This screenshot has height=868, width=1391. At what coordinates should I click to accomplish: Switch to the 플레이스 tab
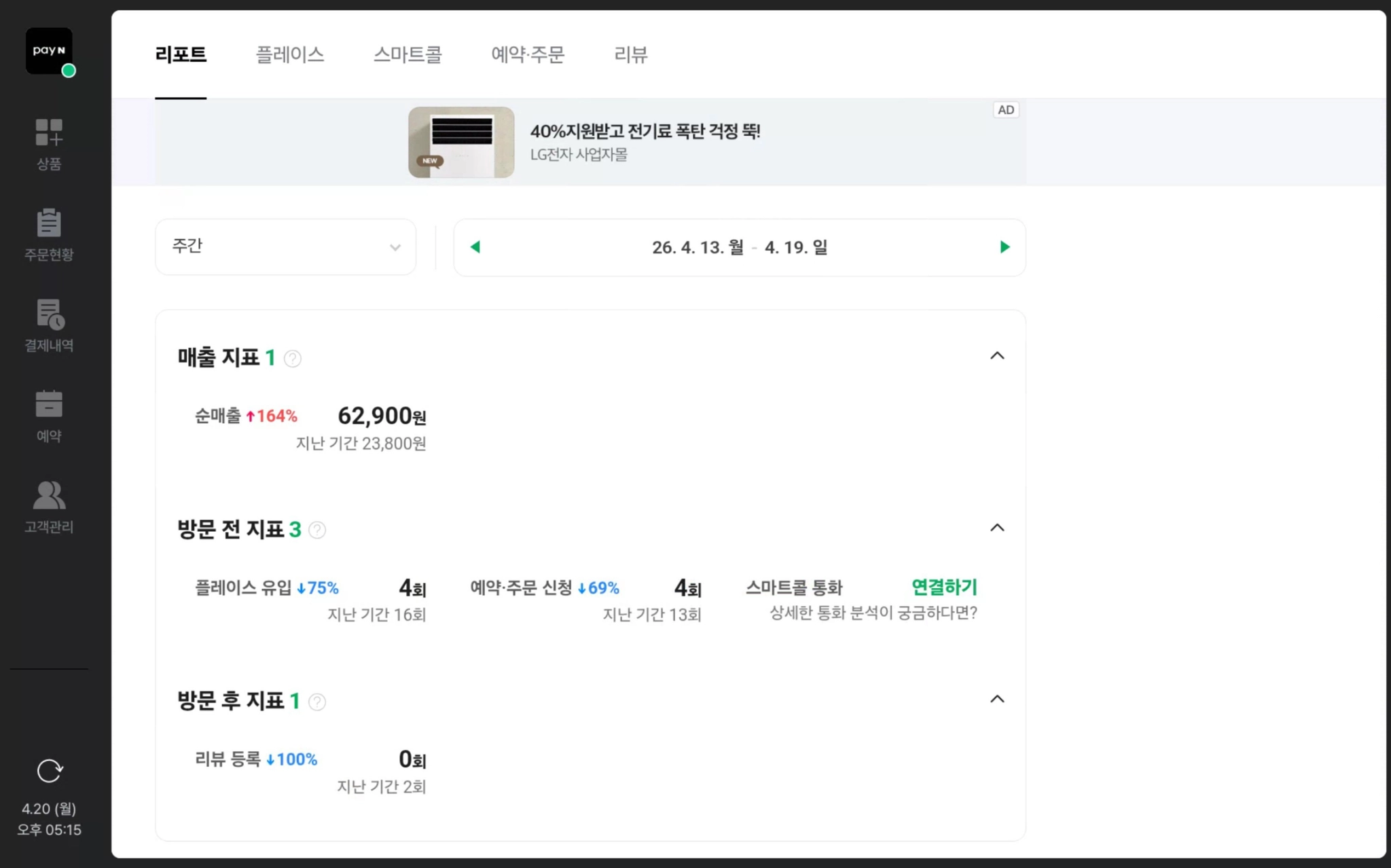click(x=290, y=54)
